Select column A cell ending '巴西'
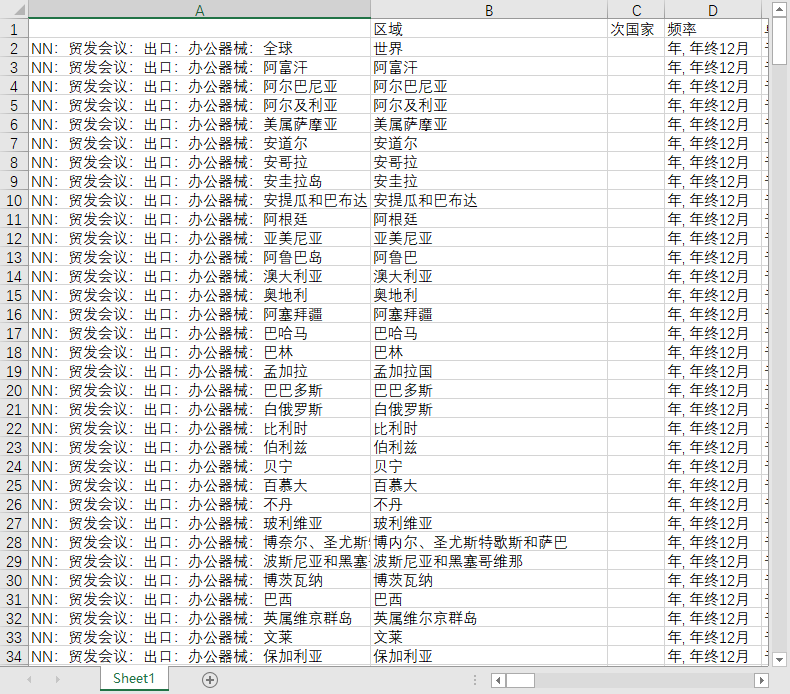The image size is (790, 694). point(200,599)
